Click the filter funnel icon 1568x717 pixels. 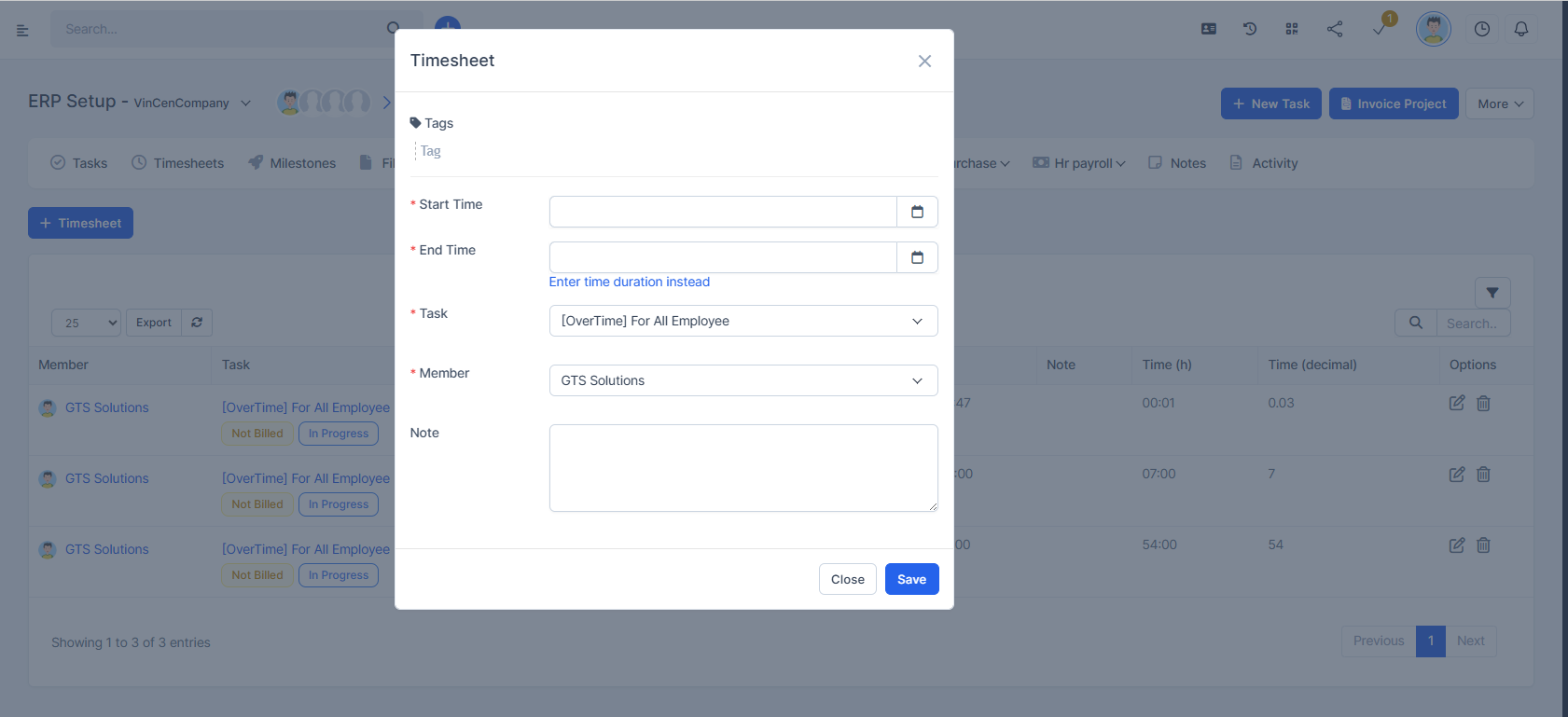(1492, 293)
